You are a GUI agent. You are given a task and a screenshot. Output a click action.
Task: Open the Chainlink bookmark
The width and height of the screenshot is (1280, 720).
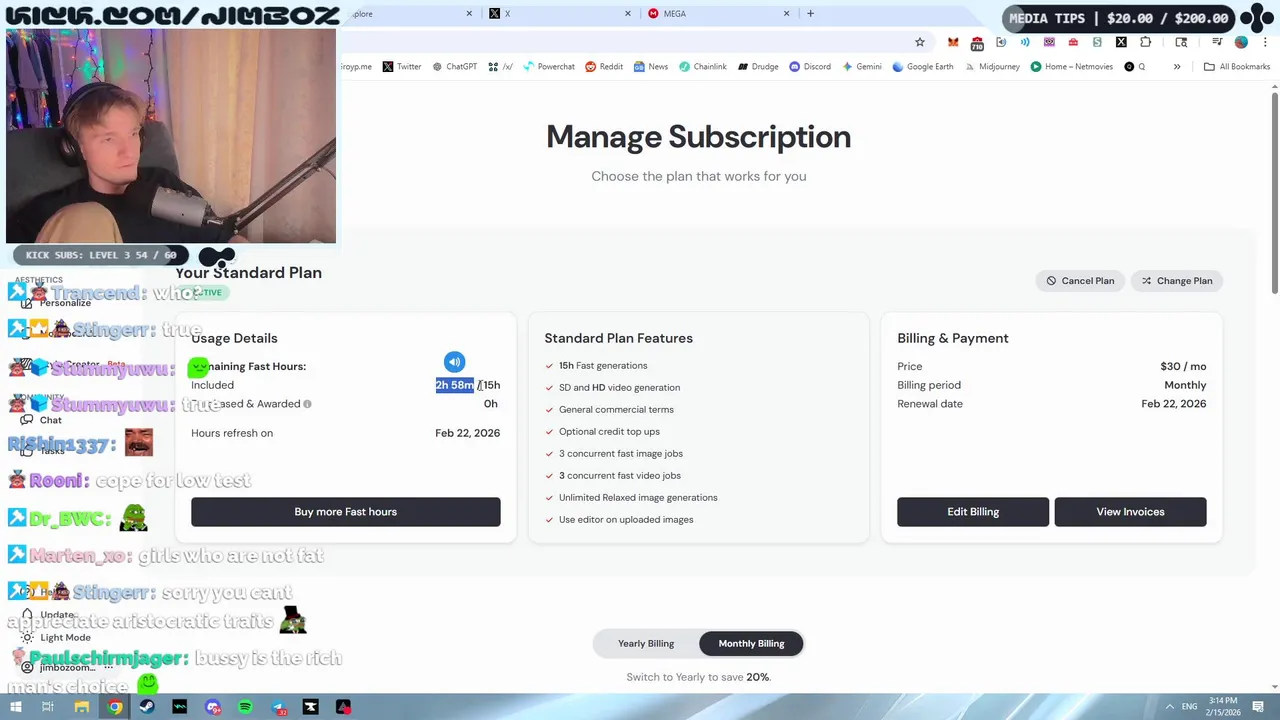tap(703, 67)
